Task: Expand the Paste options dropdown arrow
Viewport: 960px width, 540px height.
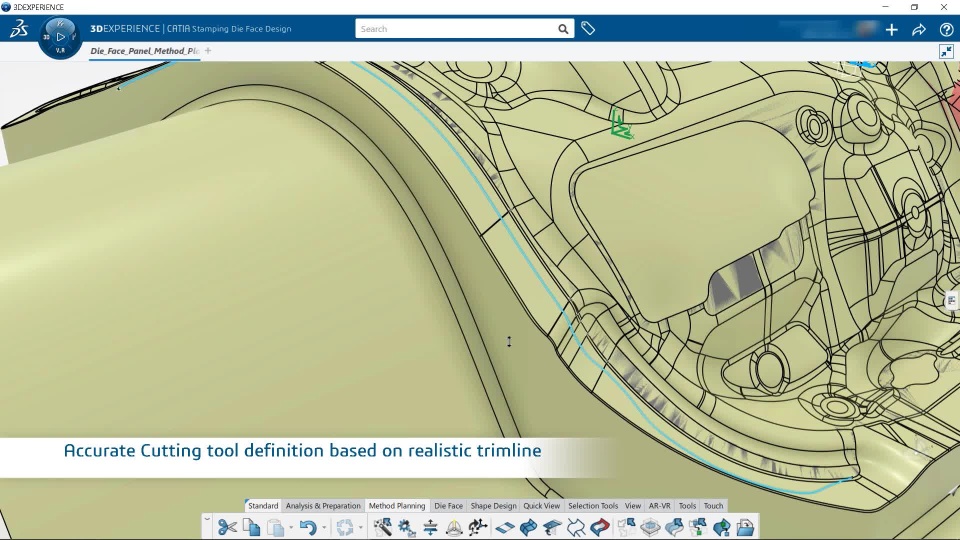Action: (x=291, y=527)
